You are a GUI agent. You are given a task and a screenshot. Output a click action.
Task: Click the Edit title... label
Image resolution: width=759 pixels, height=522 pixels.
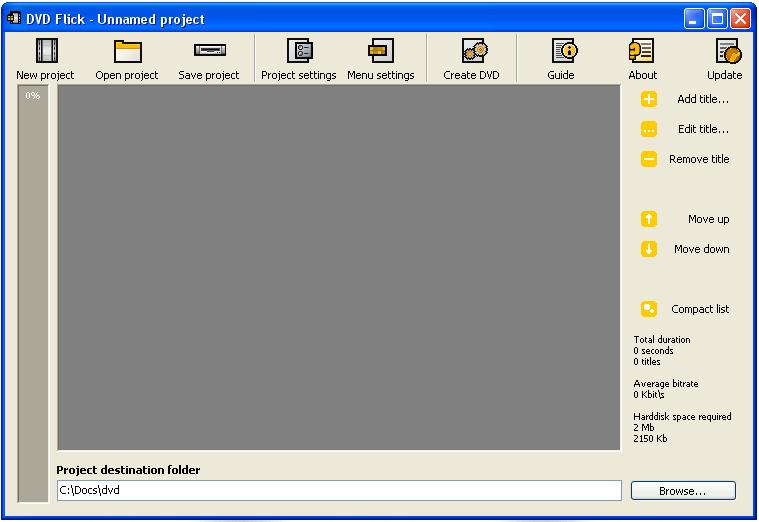pyautogui.click(x=703, y=129)
